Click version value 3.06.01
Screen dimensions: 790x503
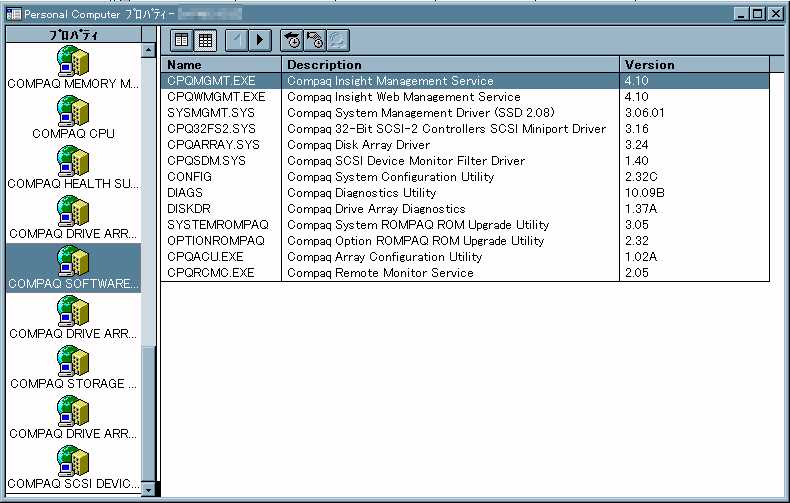point(644,113)
